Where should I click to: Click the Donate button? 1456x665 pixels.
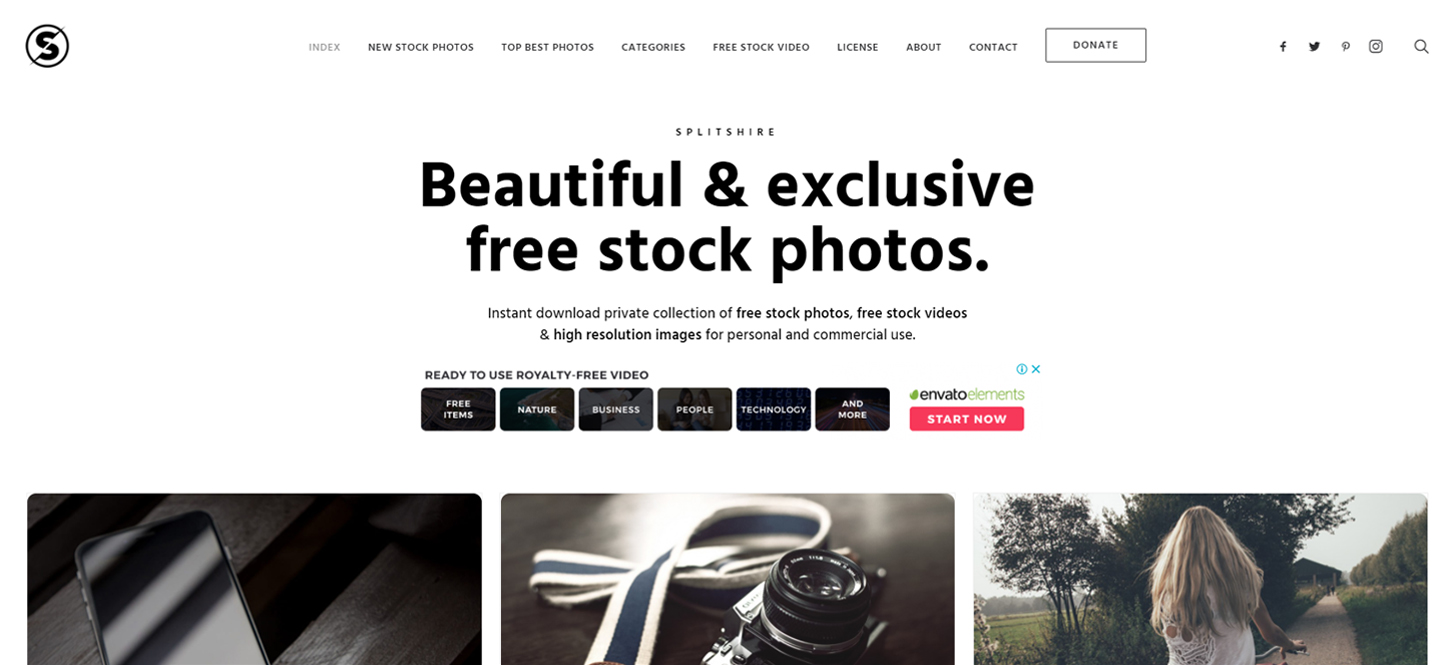point(1096,45)
